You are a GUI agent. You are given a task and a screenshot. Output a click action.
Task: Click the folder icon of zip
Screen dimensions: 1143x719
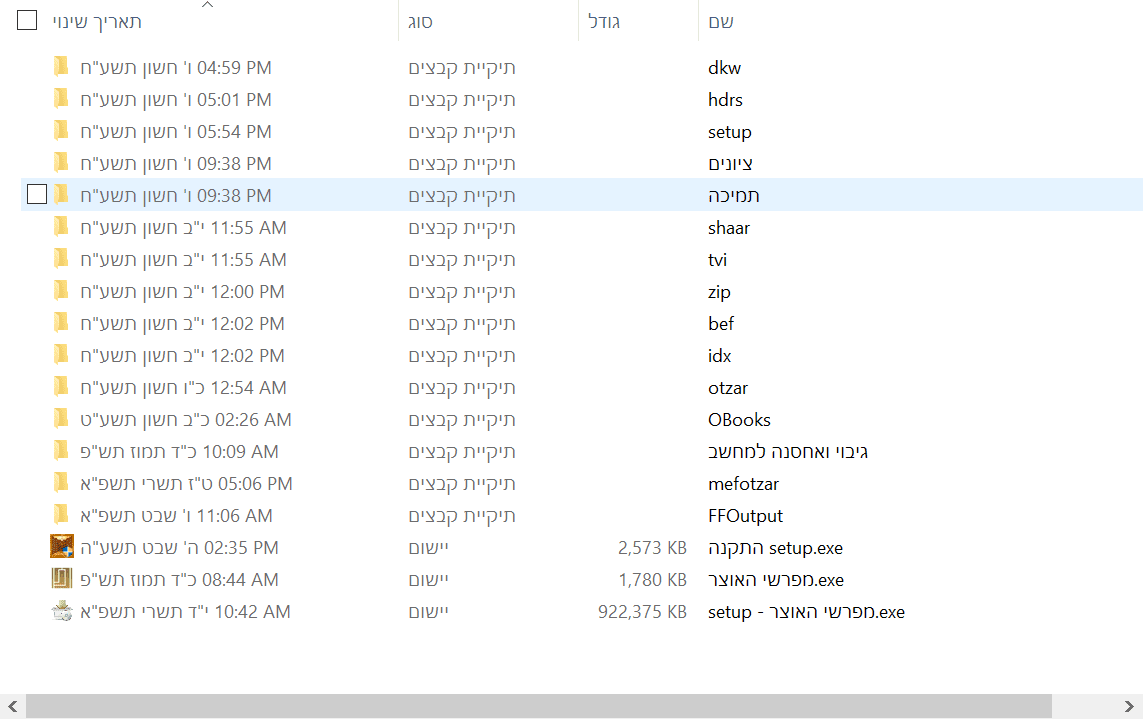coord(61,292)
